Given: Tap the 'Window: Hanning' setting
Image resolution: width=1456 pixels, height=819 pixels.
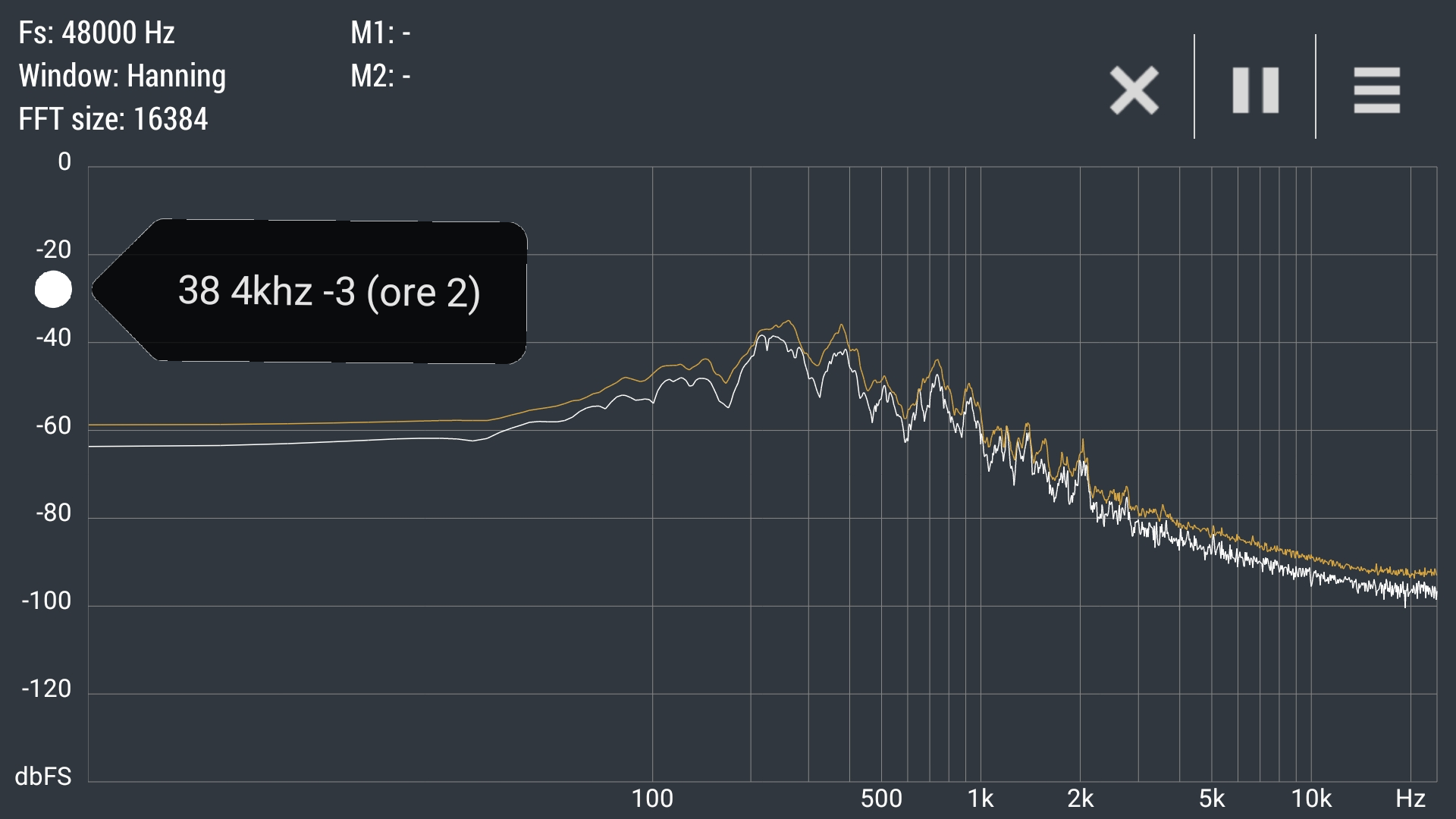Looking at the screenshot, I should click(122, 76).
